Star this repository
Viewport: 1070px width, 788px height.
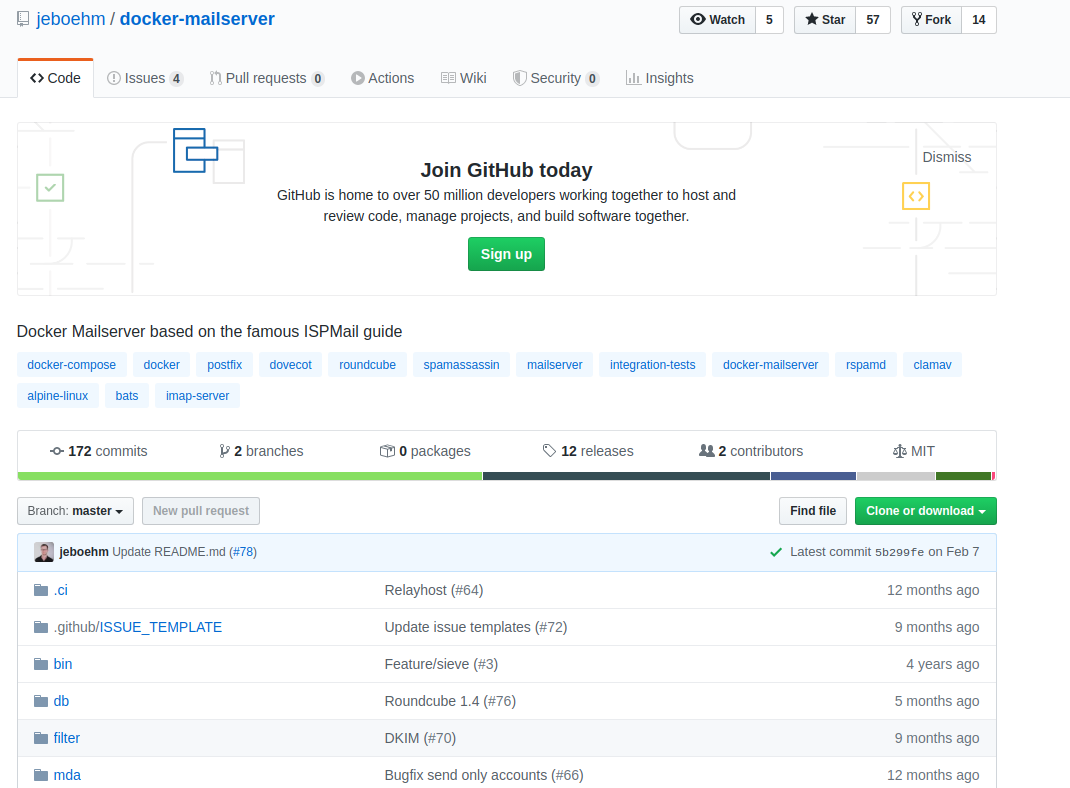pos(825,20)
